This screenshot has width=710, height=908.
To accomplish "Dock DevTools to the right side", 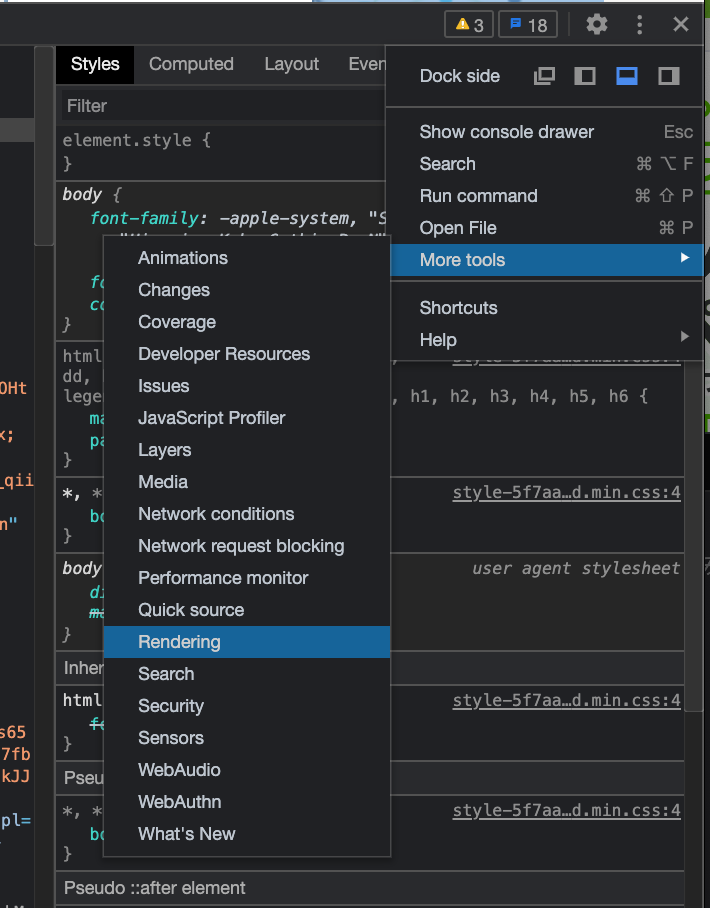I will [668, 76].
